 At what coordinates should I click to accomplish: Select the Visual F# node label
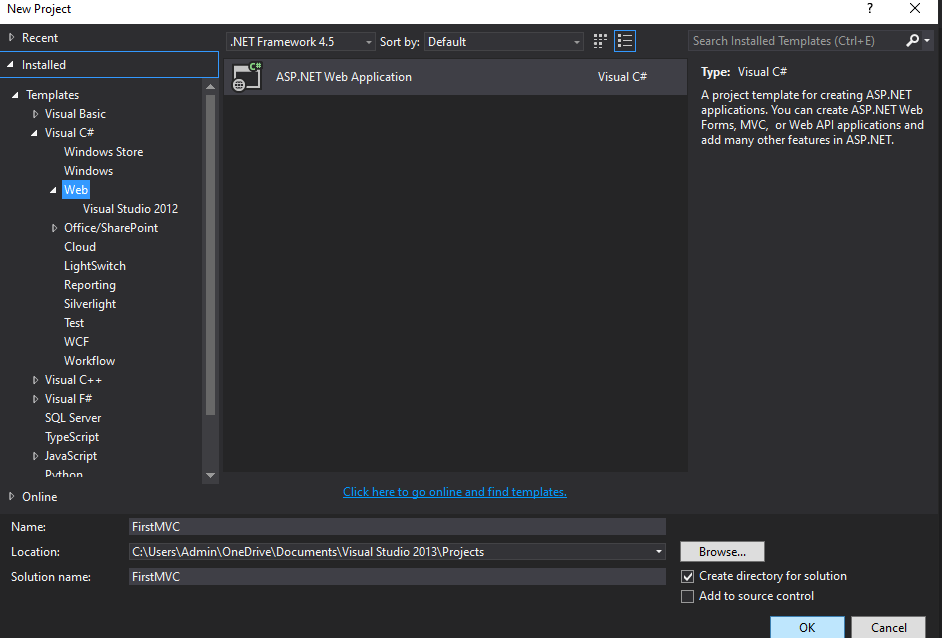[x=68, y=399]
